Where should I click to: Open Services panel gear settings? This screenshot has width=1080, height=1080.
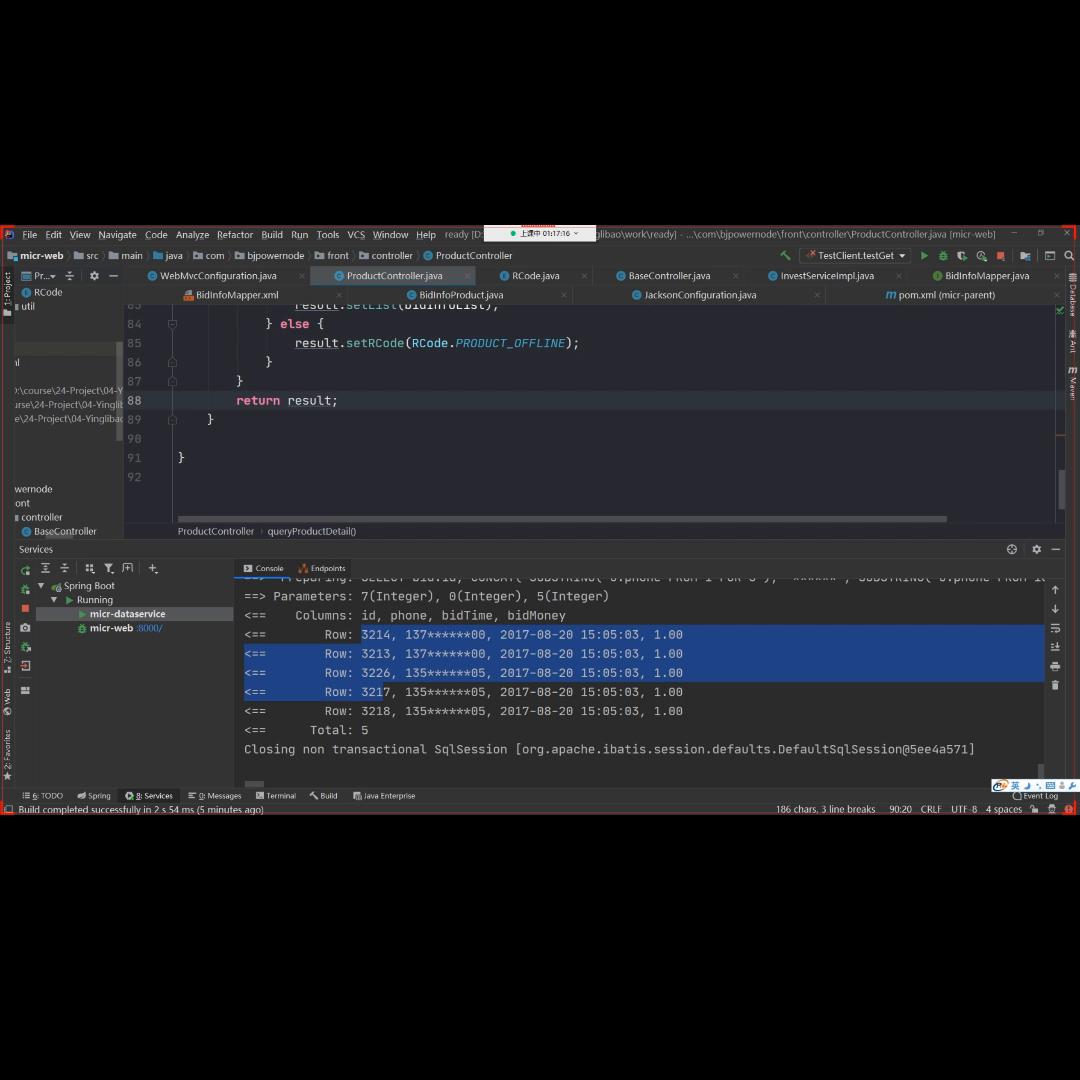point(1036,549)
